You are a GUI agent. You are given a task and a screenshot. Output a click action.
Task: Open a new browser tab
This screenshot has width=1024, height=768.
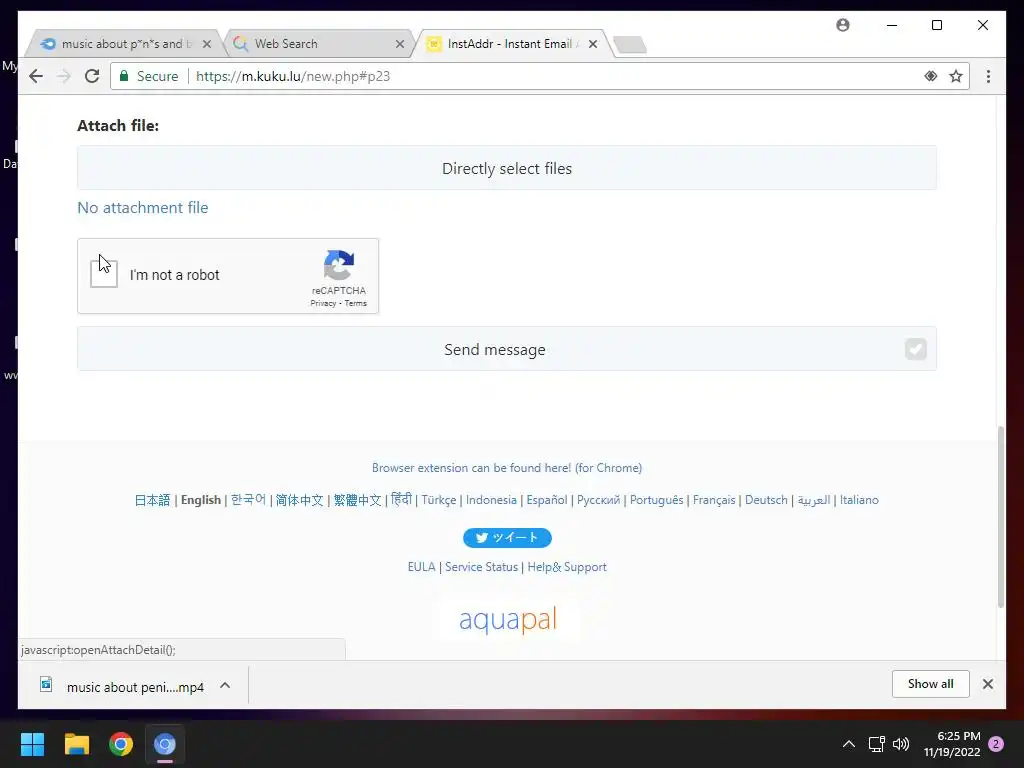point(630,44)
